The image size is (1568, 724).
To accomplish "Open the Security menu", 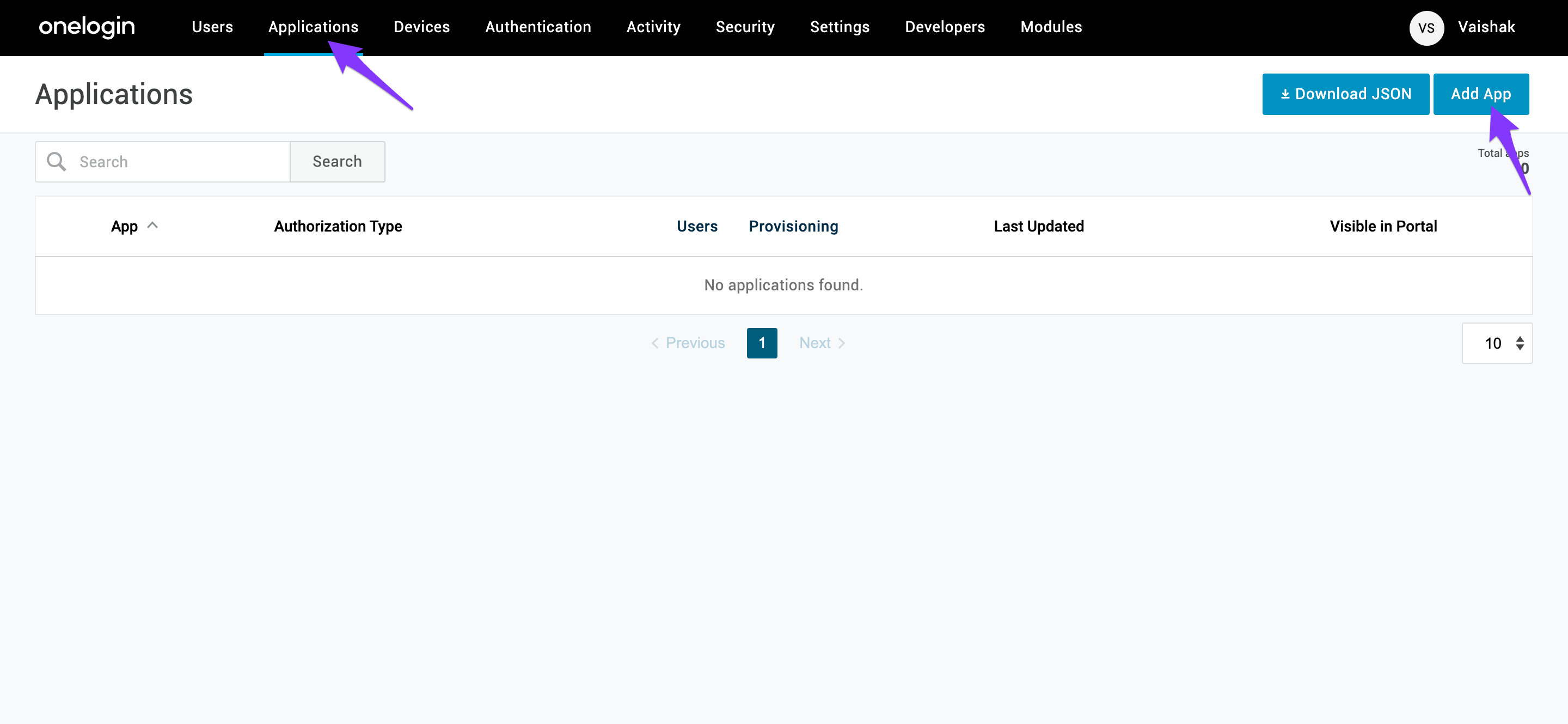I will click(x=744, y=27).
